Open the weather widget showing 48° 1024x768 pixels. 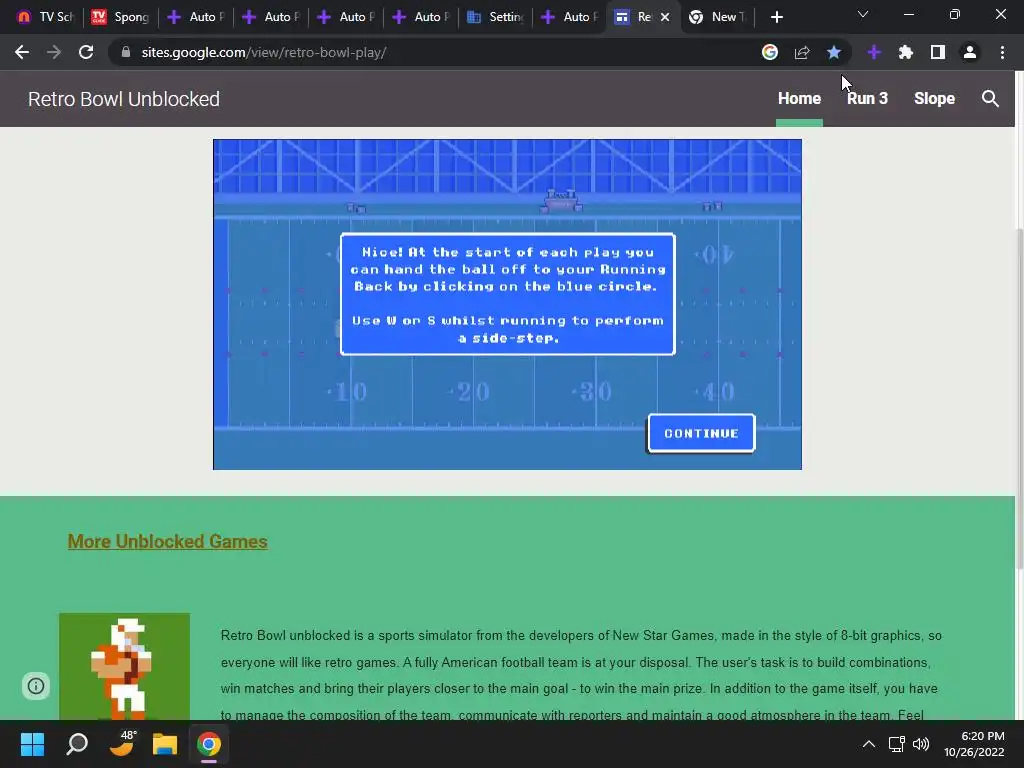click(121, 743)
